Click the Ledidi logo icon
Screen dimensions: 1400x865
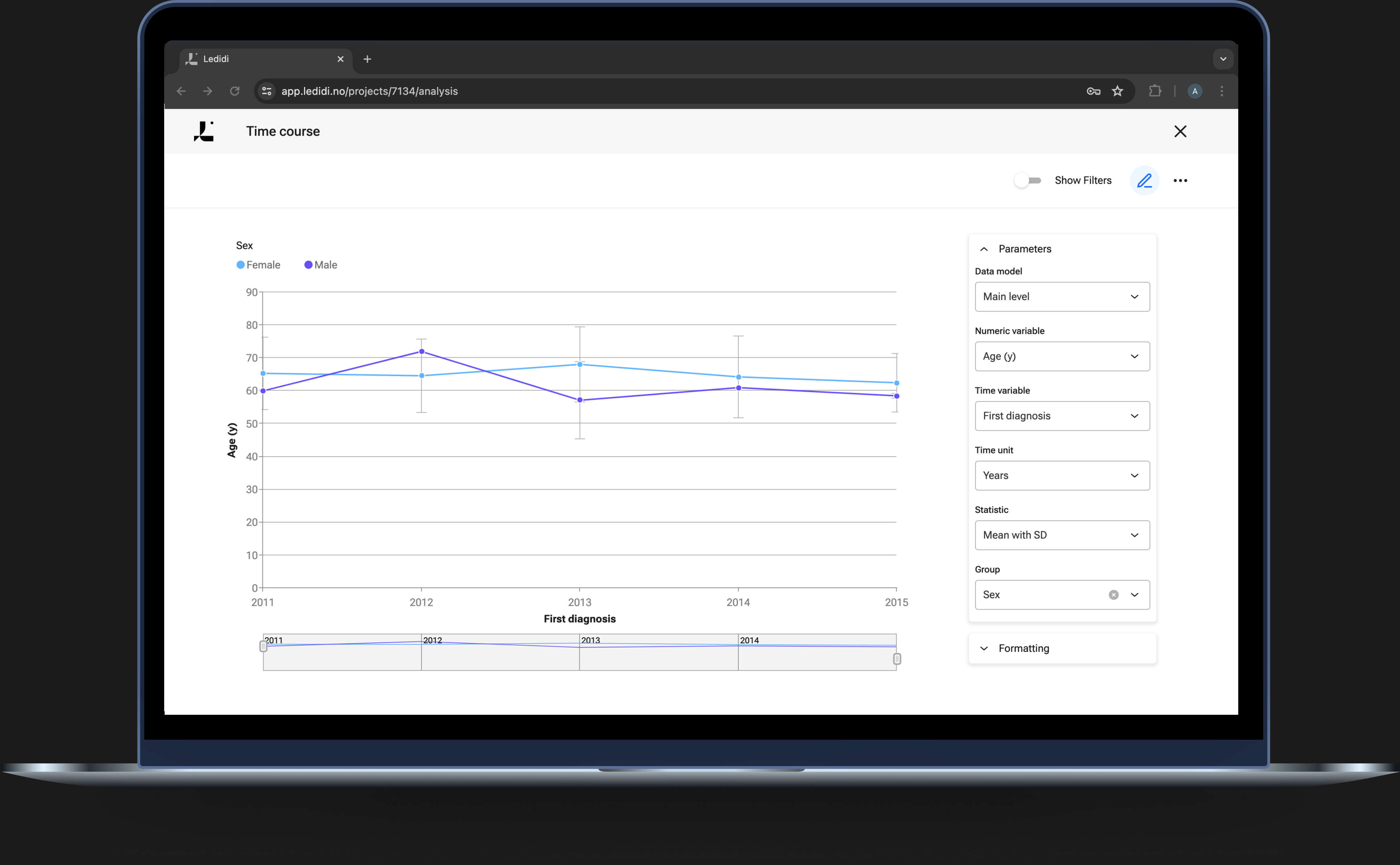204,131
